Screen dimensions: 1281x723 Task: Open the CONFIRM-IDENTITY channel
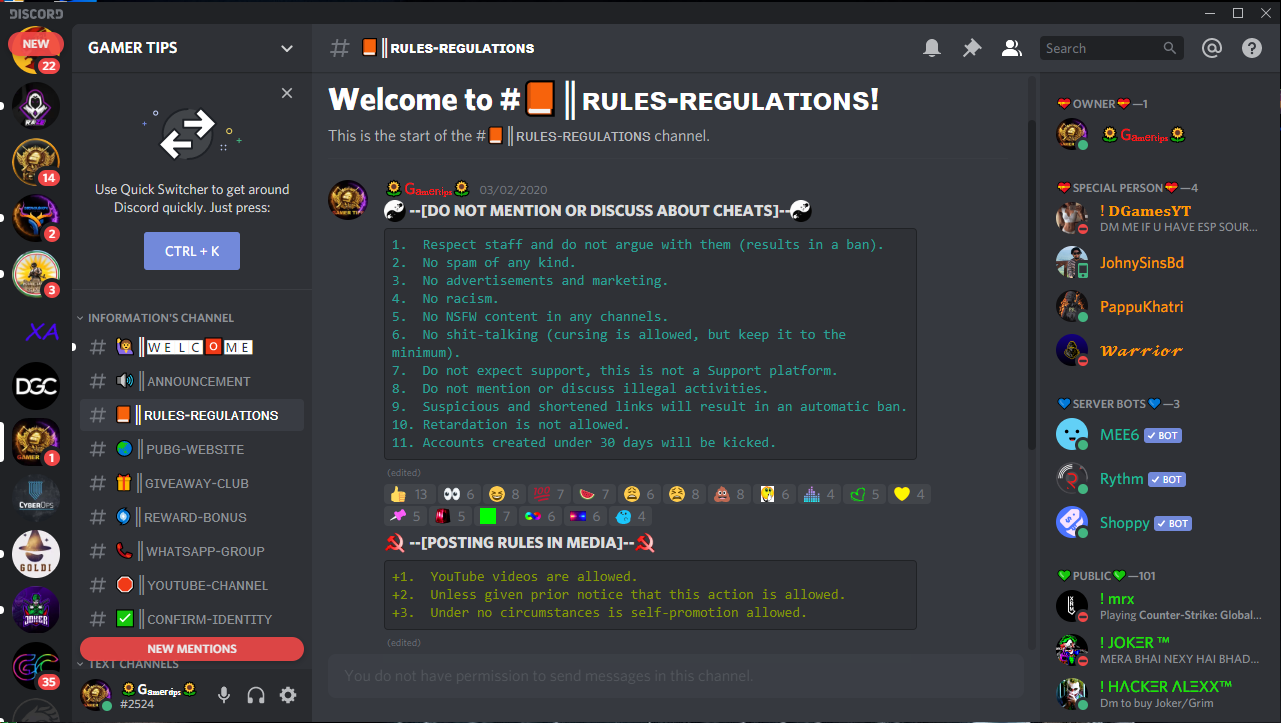(x=192, y=619)
